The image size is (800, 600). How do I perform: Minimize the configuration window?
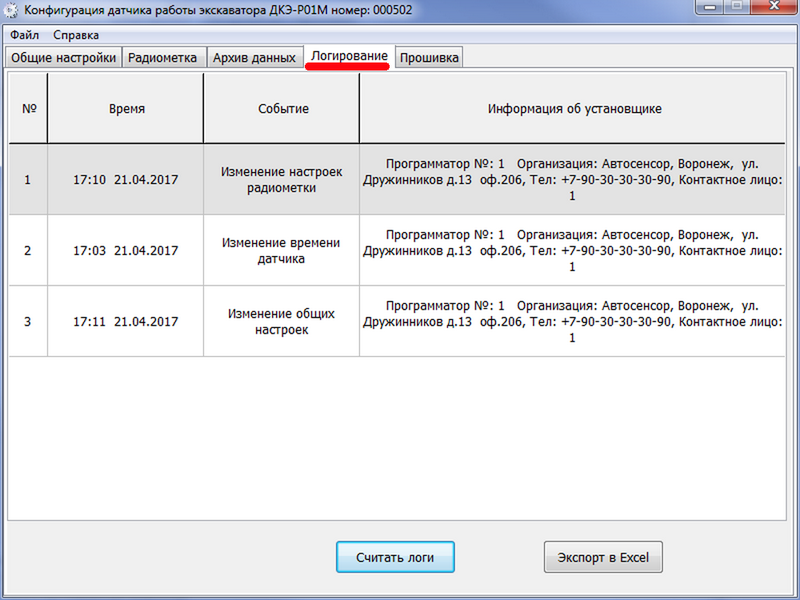click(x=711, y=7)
